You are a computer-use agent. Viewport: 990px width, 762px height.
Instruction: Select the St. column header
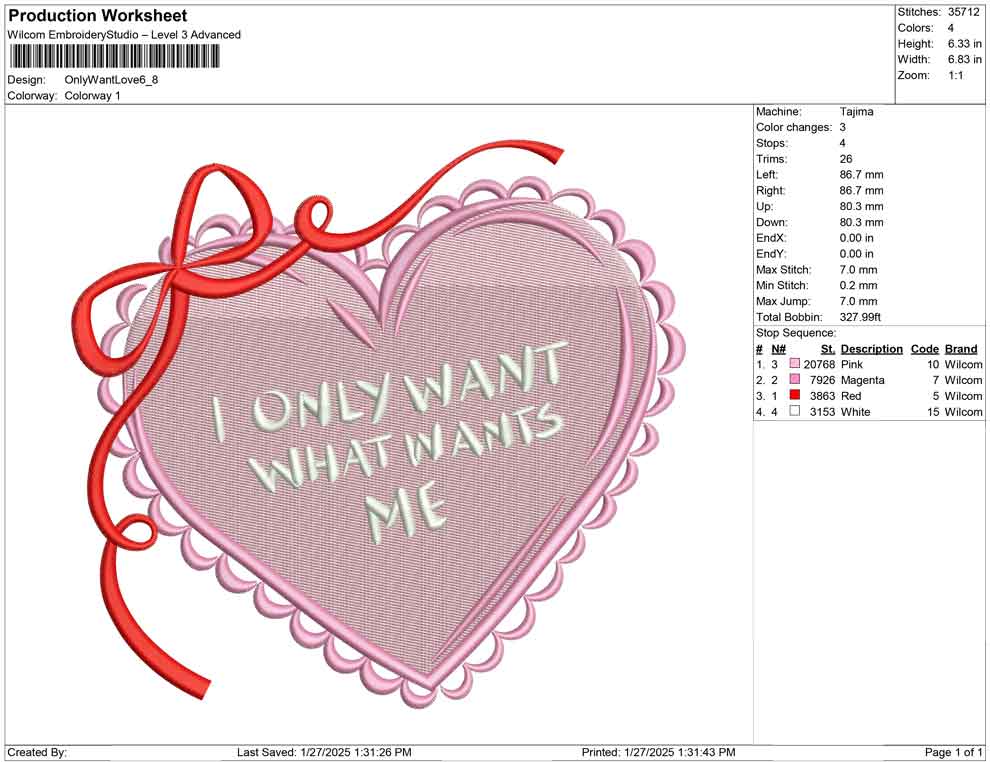click(x=827, y=348)
